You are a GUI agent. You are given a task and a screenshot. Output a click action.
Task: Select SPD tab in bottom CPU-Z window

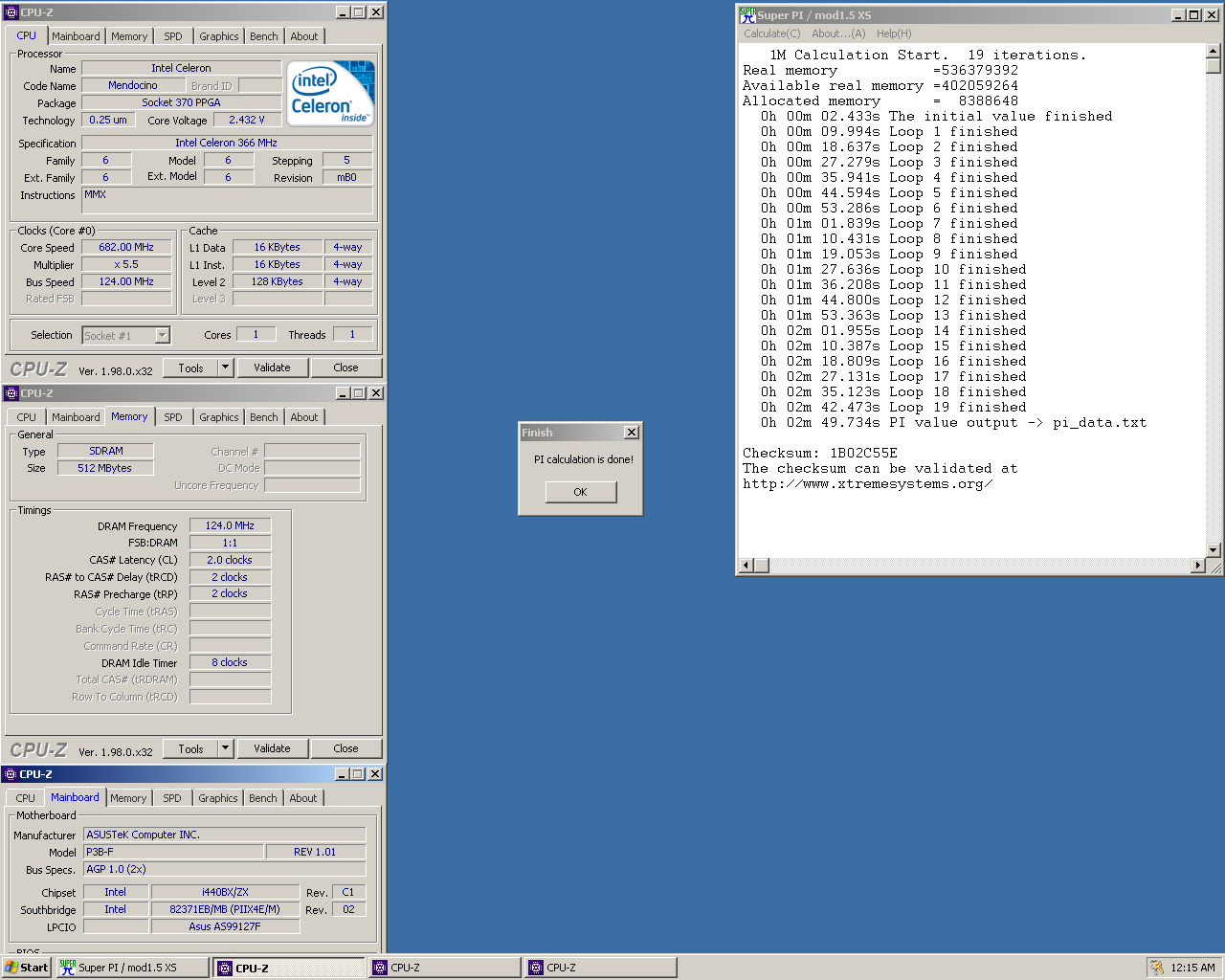click(172, 798)
